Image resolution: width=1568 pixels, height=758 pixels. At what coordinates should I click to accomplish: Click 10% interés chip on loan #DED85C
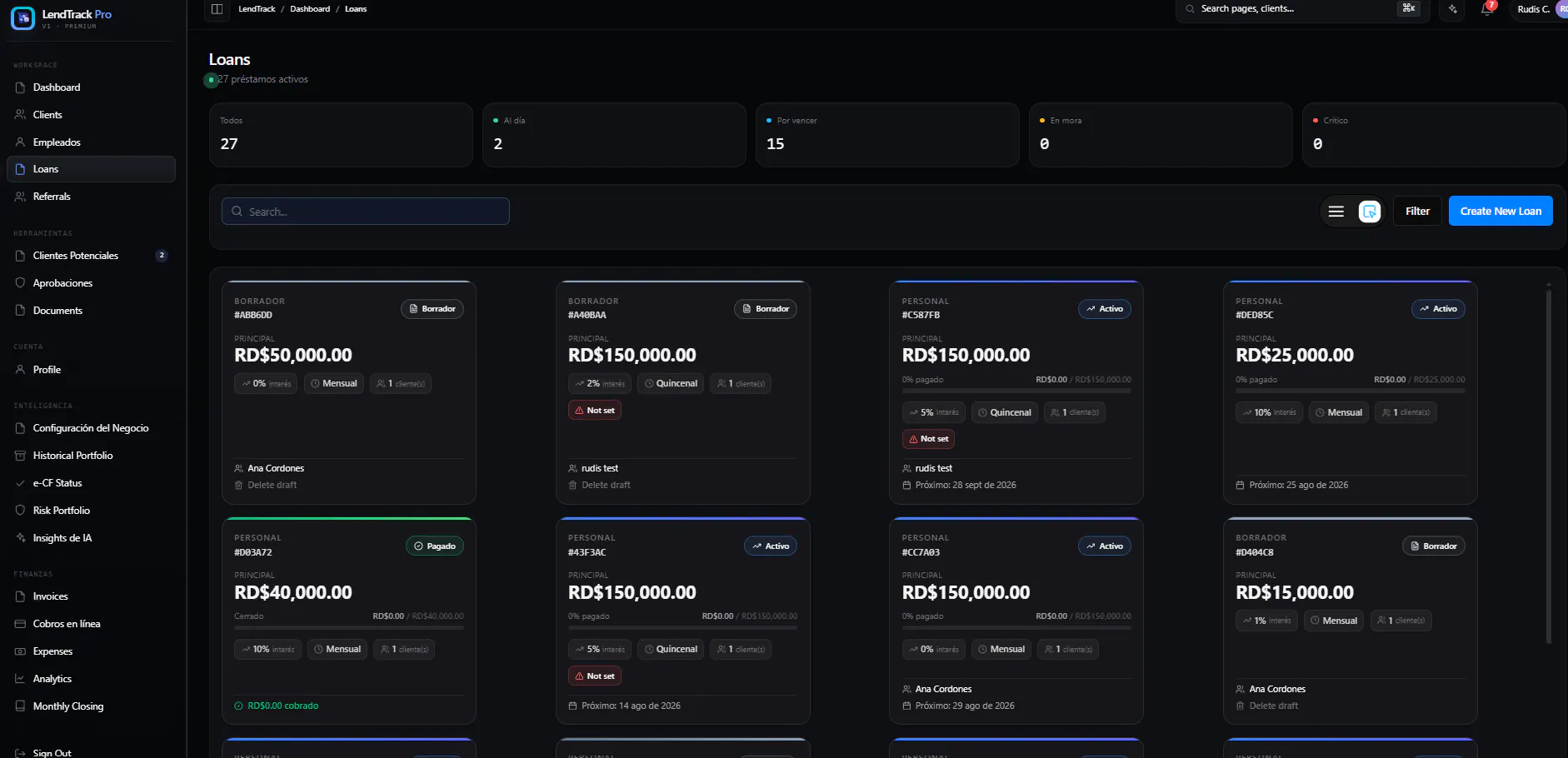tap(1269, 412)
